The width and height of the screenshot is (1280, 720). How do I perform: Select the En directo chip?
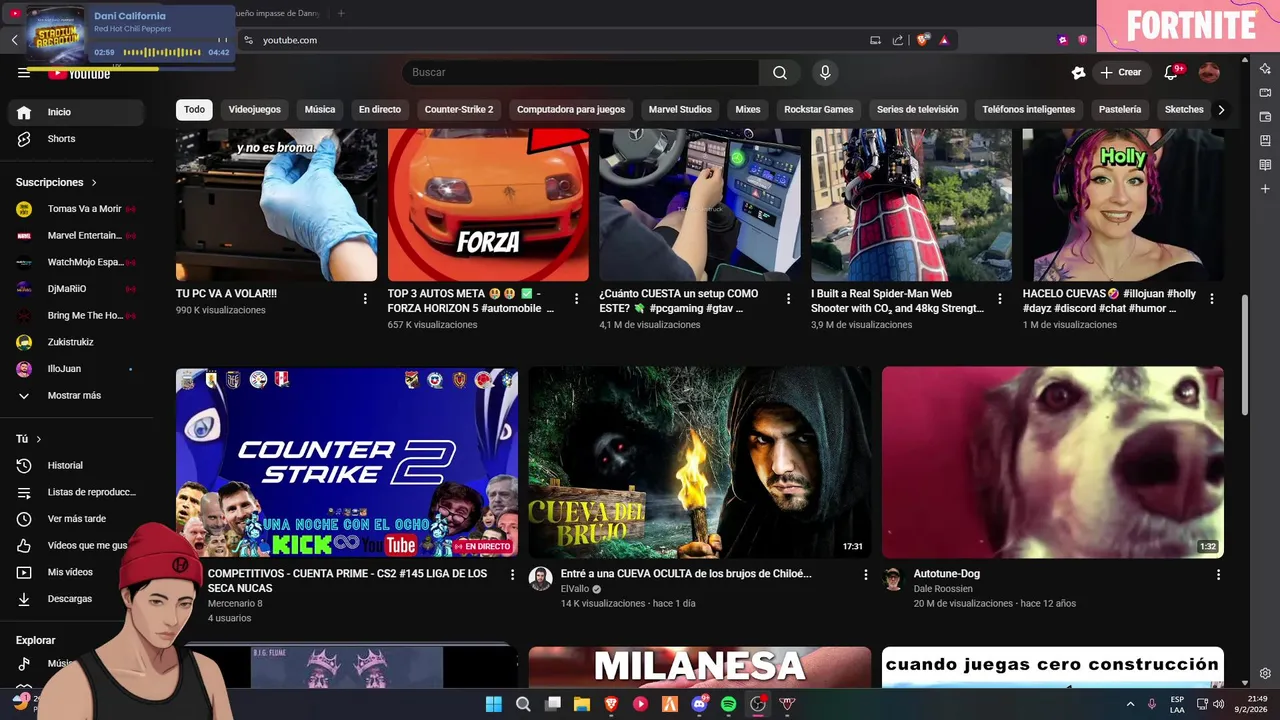pos(380,110)
